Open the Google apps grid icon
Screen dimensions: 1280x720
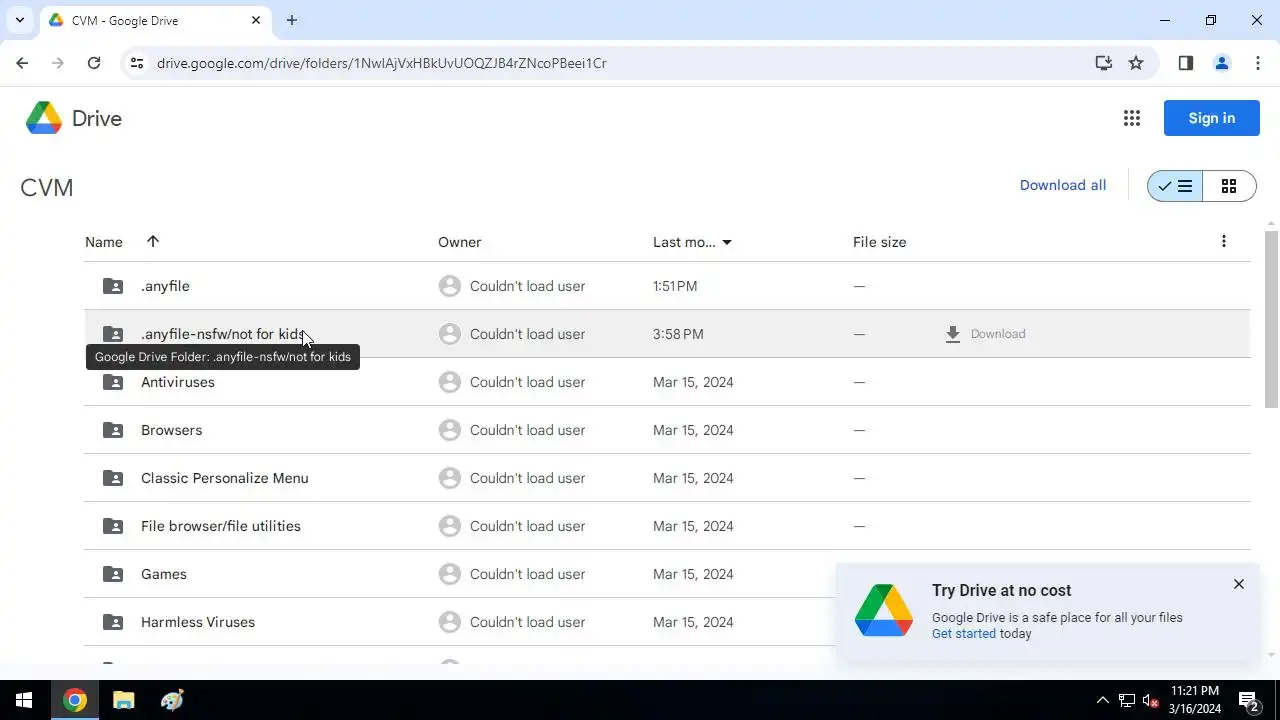(1132, 118)
